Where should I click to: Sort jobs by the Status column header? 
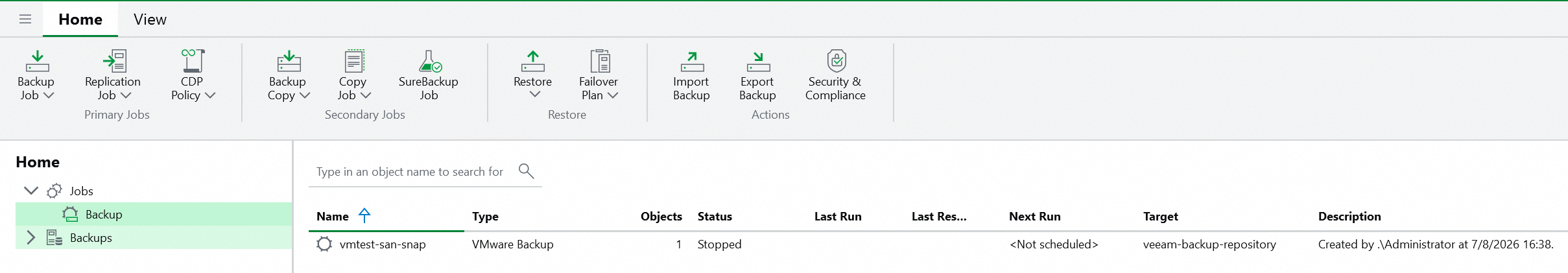tap(715, 217)
